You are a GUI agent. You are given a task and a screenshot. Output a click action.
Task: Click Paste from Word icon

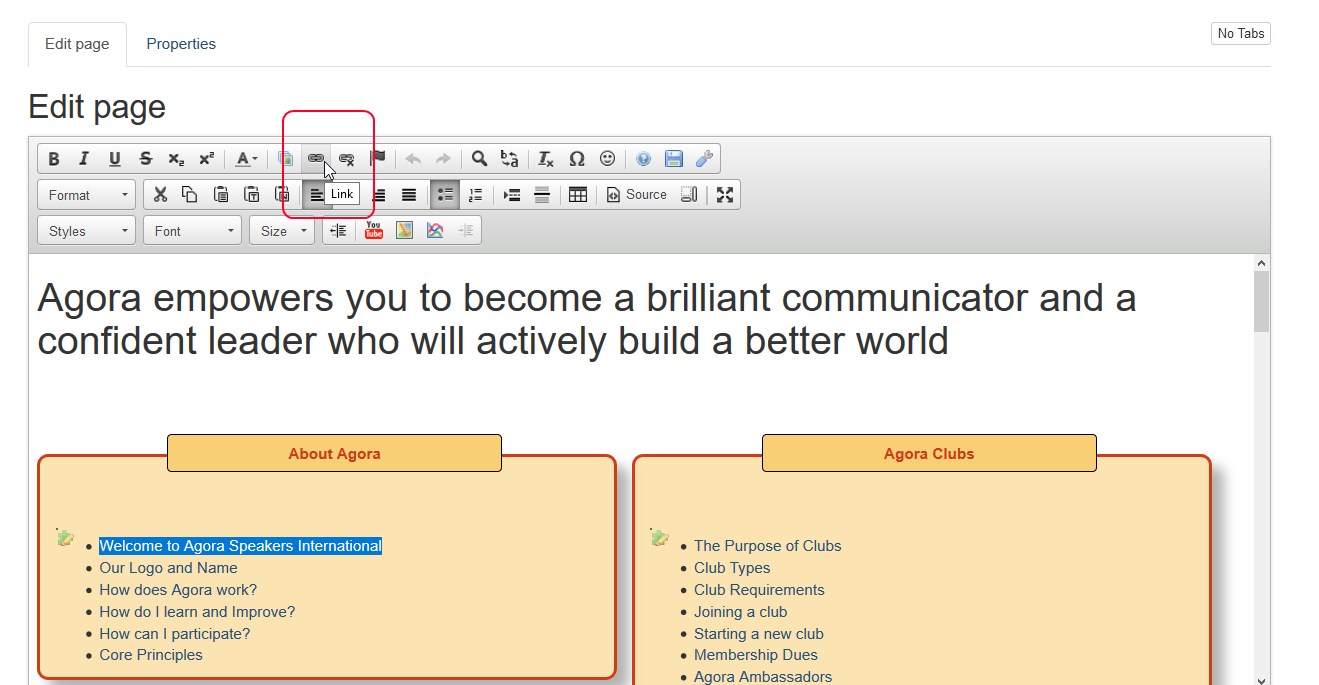tap(282, 195)
